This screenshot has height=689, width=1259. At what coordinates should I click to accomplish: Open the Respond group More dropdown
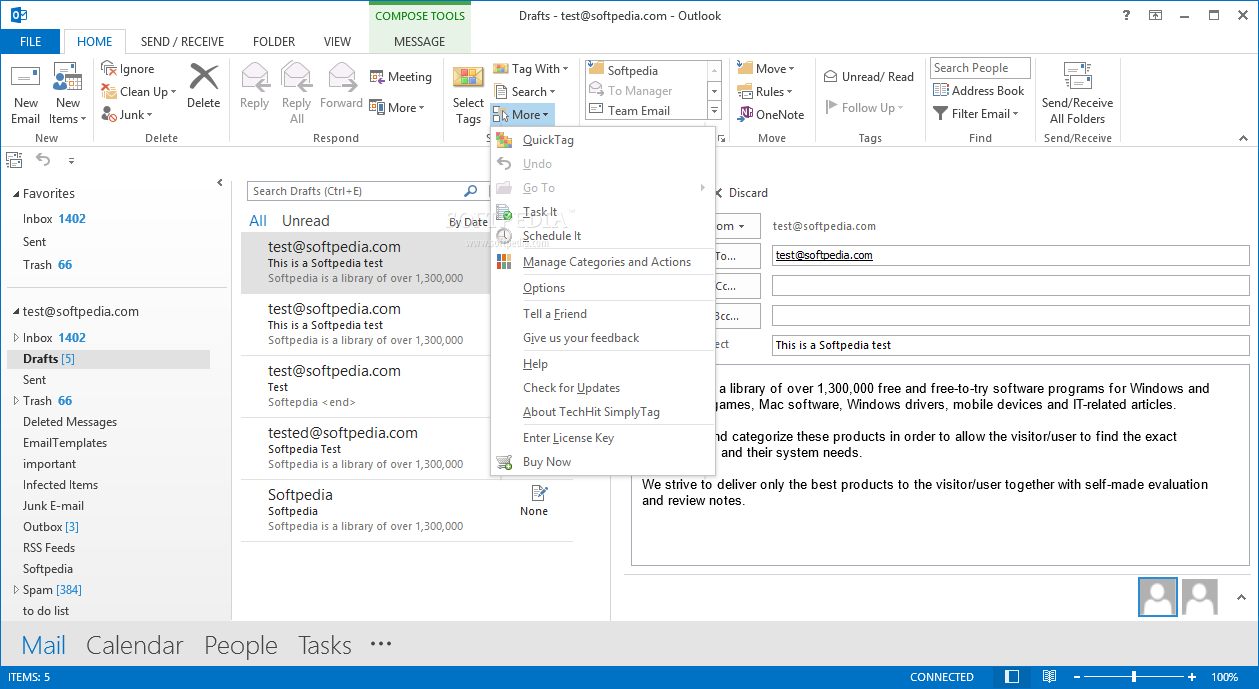[x=398, y=108]
